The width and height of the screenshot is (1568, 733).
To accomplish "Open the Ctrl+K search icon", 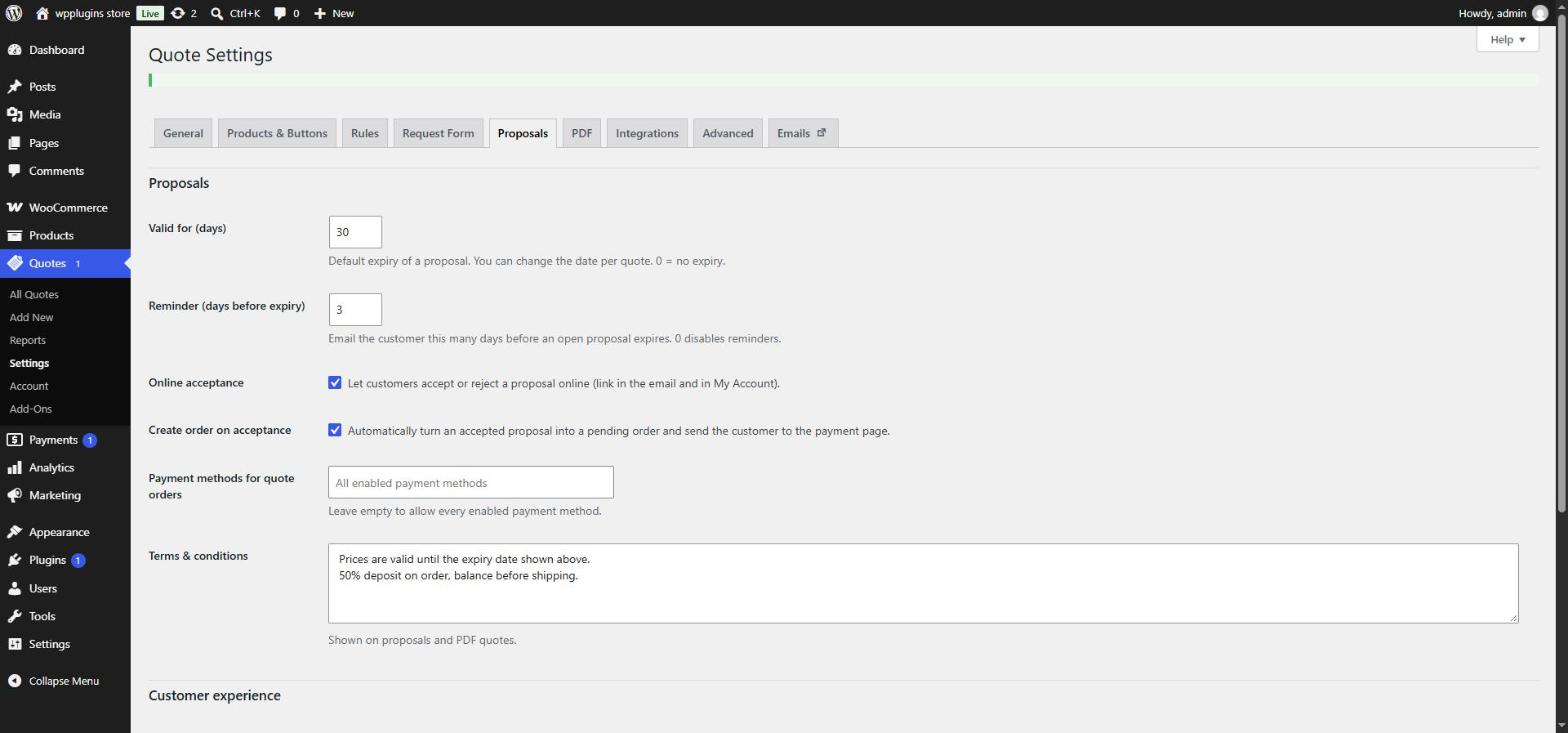I will [216, 13].
